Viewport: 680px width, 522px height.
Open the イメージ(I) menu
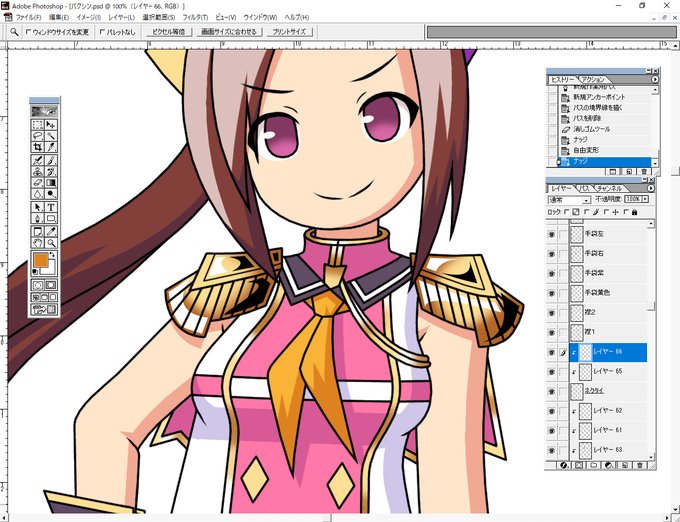[x=88, y=17]
